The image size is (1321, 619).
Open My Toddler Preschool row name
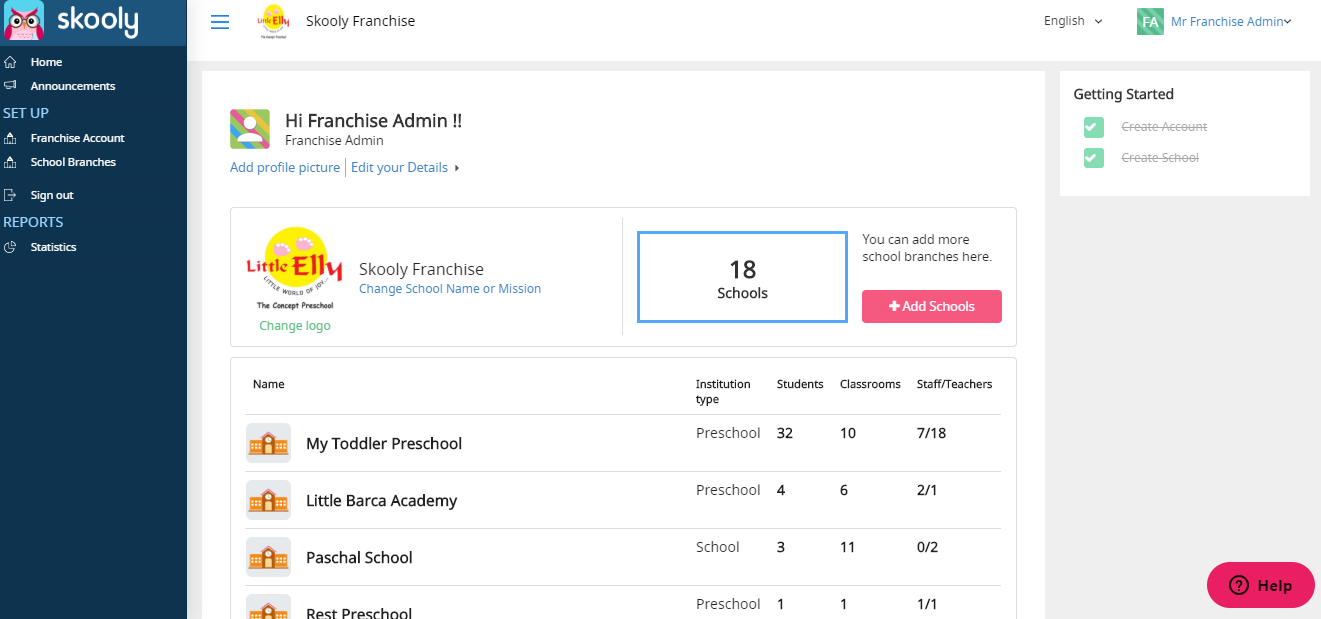(384, 443)
